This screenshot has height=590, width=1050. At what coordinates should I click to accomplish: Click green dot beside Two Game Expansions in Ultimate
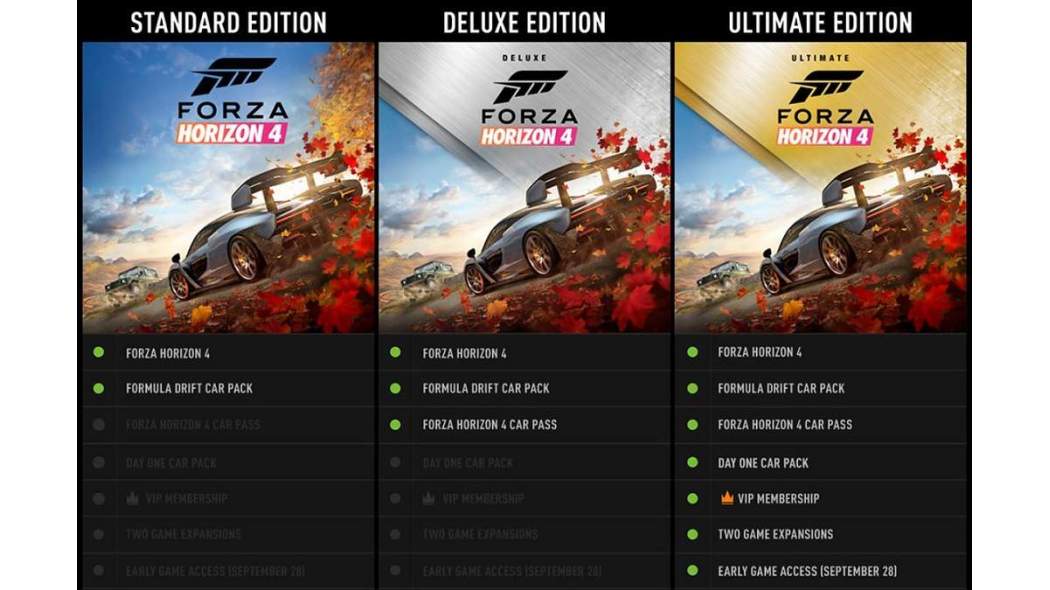[x=692, y=534]
